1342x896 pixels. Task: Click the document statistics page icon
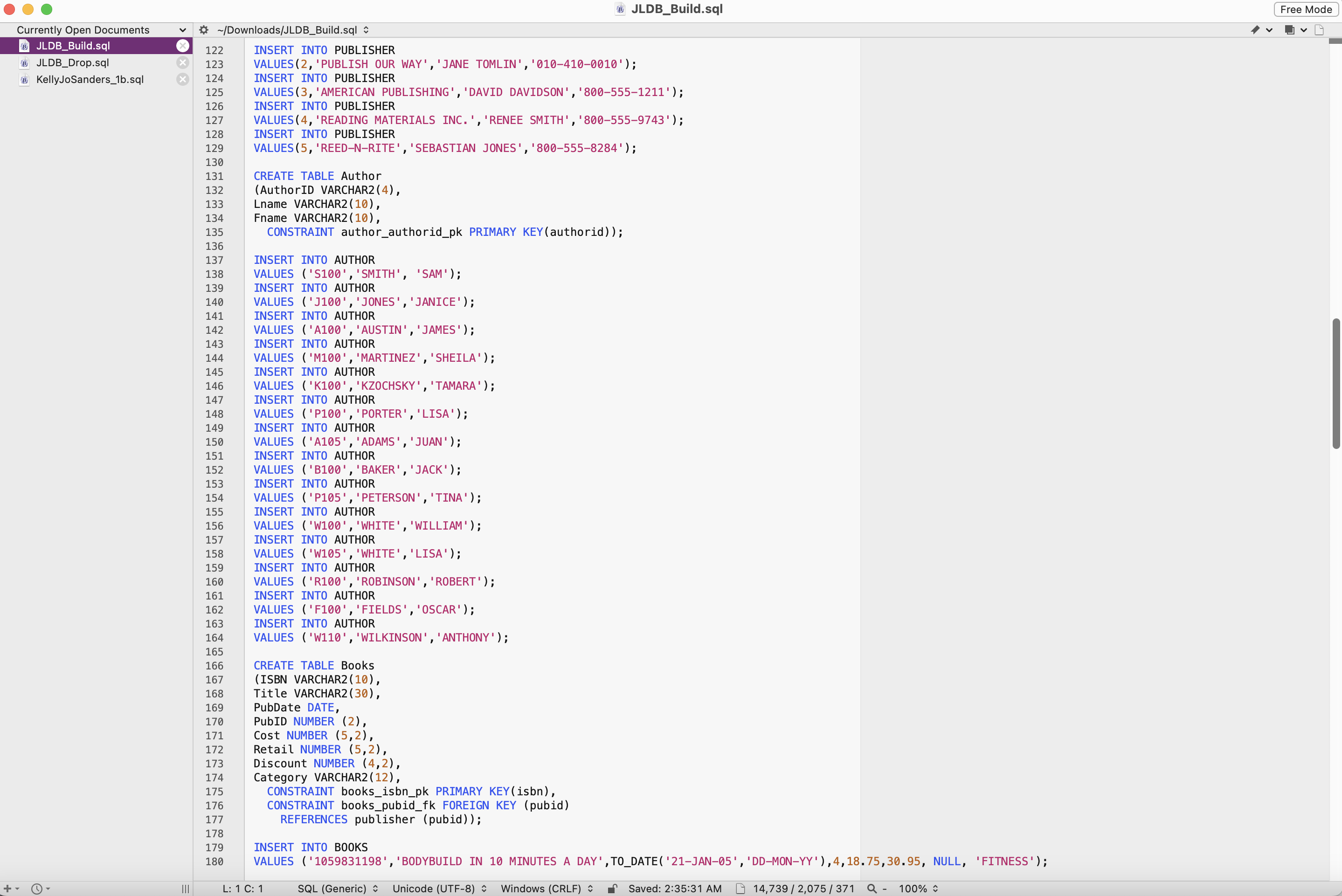[740, 888]
